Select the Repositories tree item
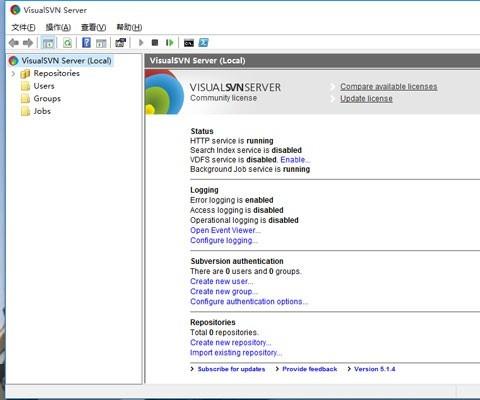This screenshot has height=400, width=480. pos(57,73)
